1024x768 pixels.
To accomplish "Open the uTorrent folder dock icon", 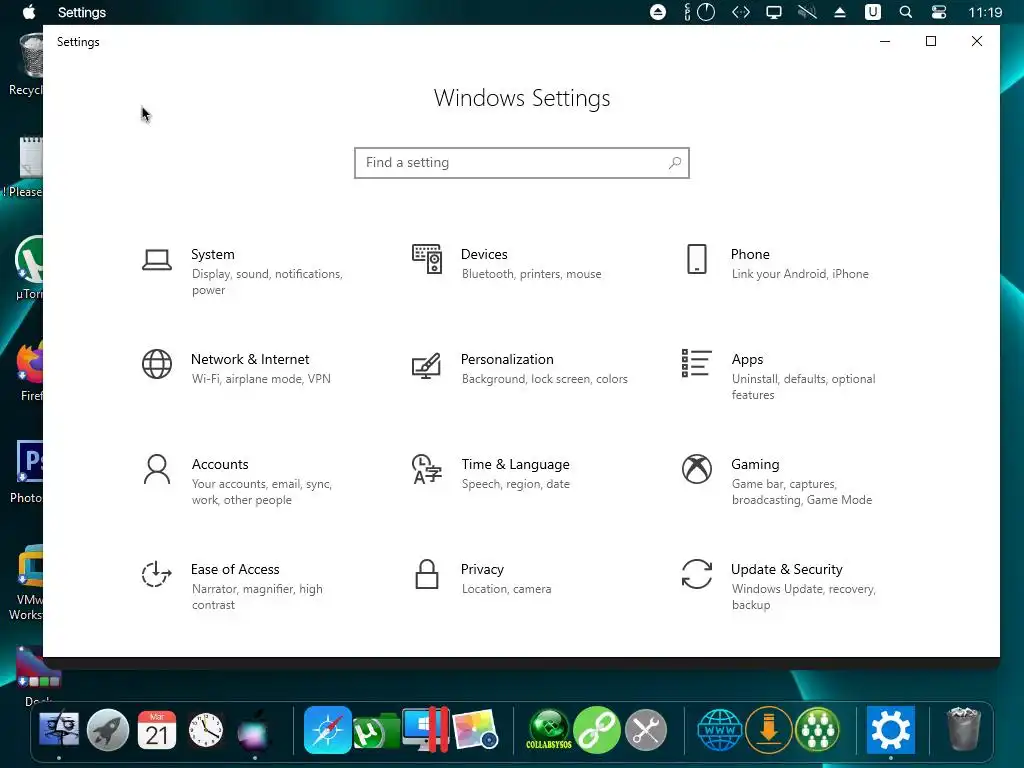I will point(376,731).
